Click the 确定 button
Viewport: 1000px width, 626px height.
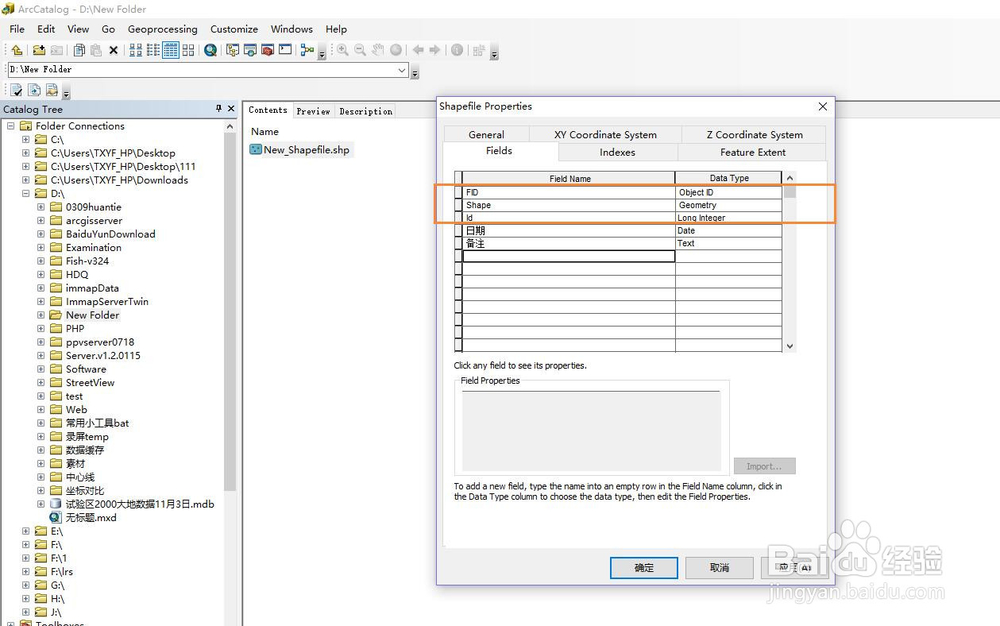[x=643, y=567]
